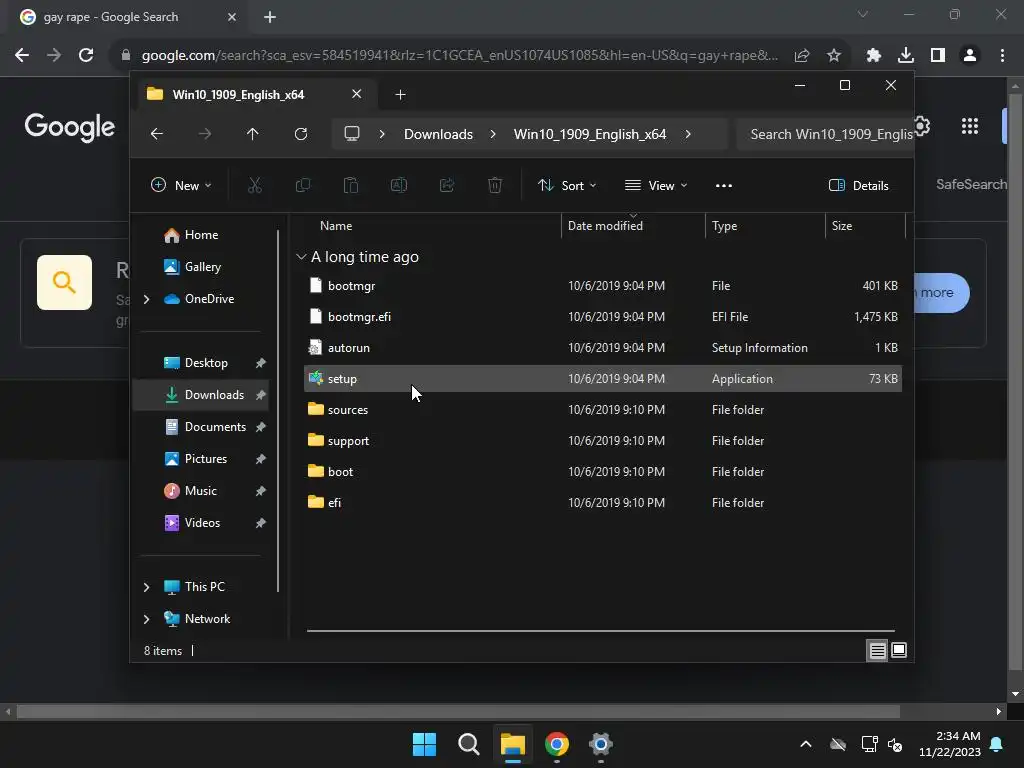Click the Chrome address bar URL
The height and width of the screenshot is (768, 1024).
point(460,56)
